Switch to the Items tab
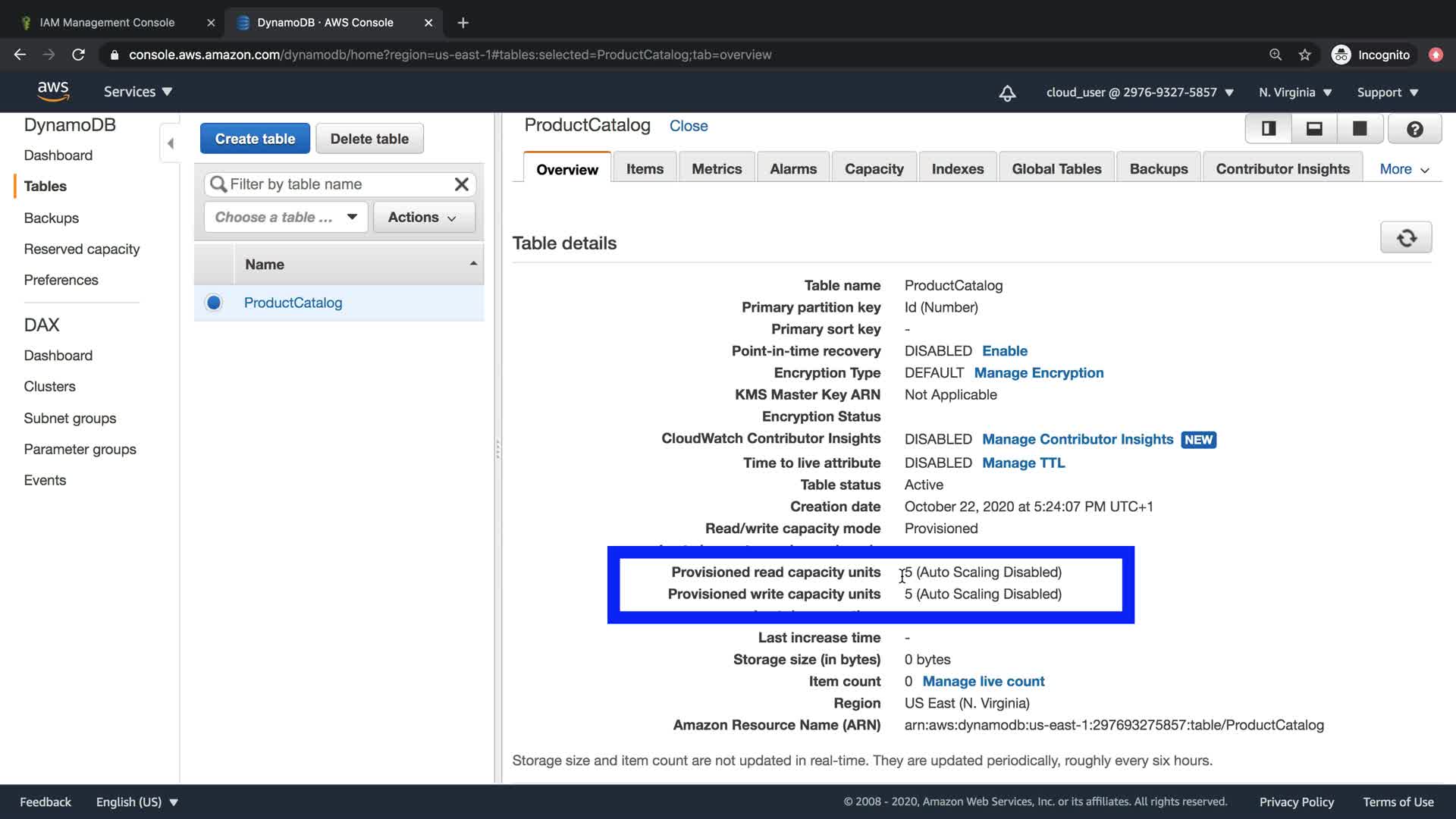 coord(645,169)
